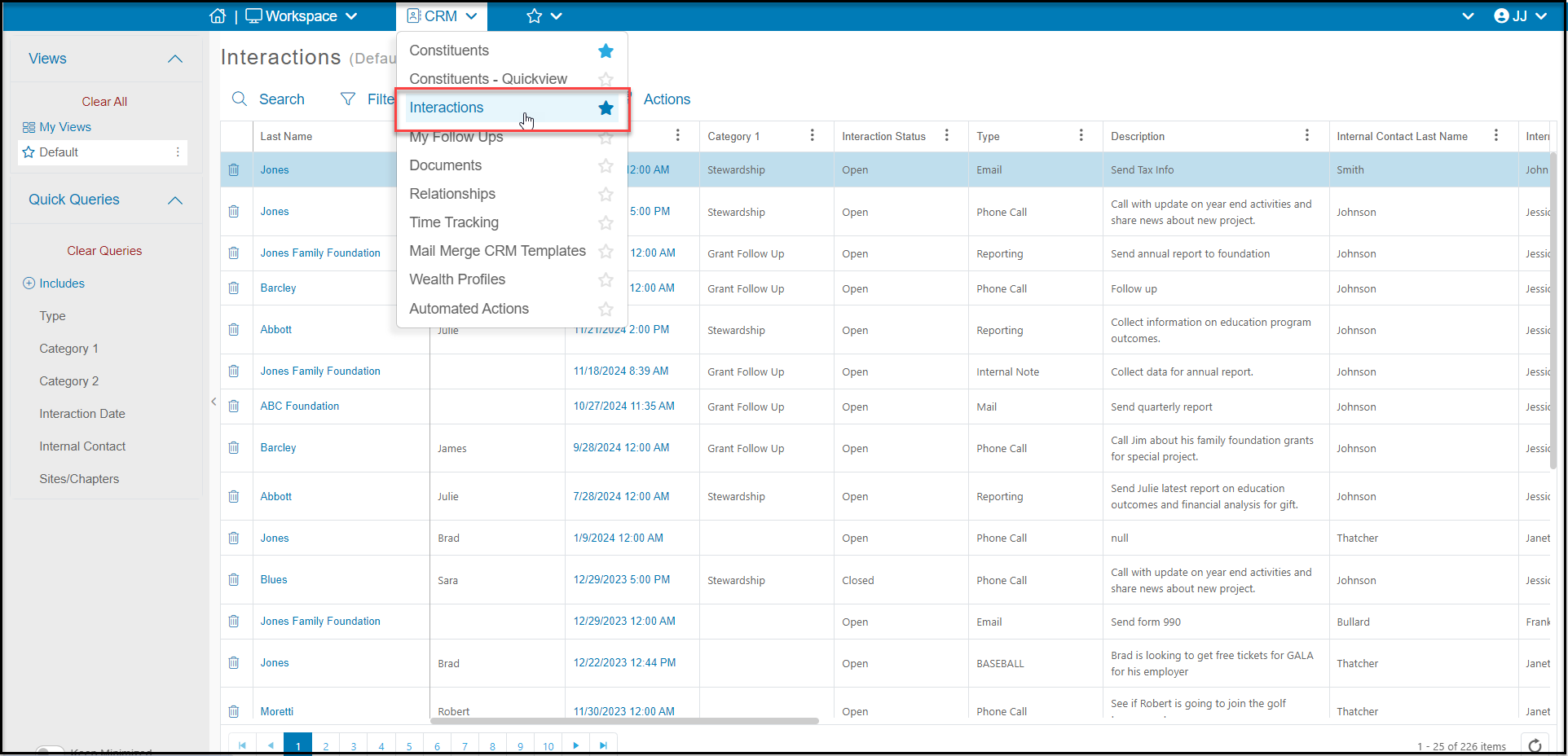Go to next page arrow
The height and width of the screenshot is (756, 1568).
pyautogui.click(x=576, y=745)
